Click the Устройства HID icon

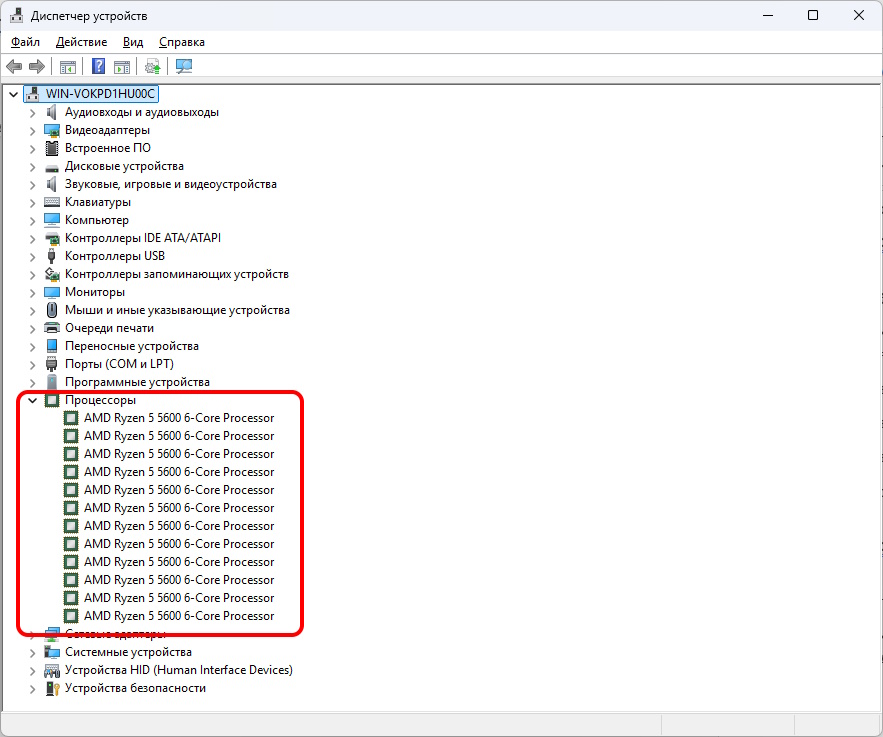(52, 670)
